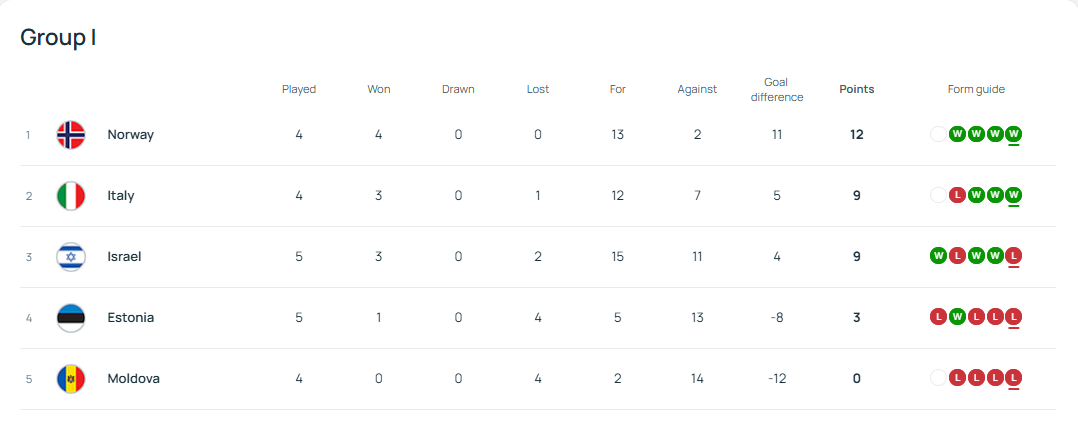
Task: Click Estonia's green win form badge
Action: (x=957, y=317)
